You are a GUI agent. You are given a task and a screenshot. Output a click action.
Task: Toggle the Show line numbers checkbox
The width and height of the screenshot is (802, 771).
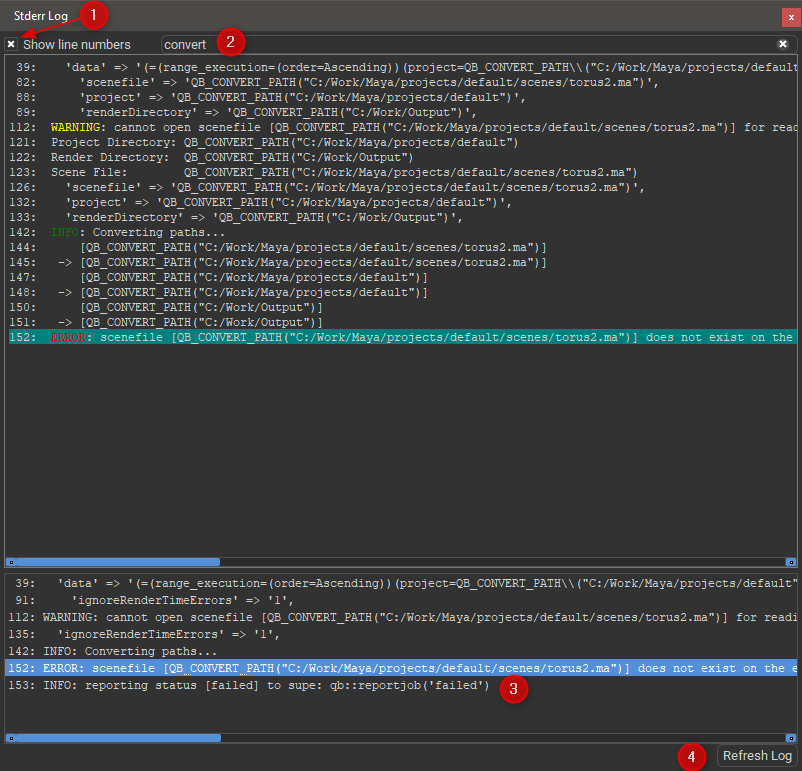11,44
